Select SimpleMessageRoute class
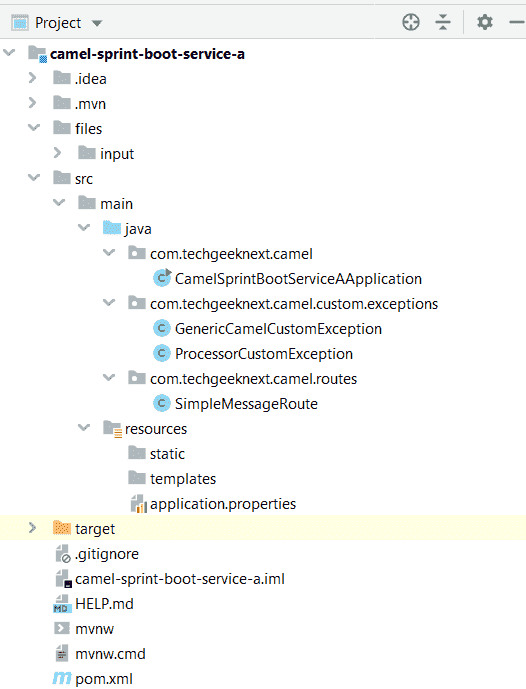 [x=246, y=403]
